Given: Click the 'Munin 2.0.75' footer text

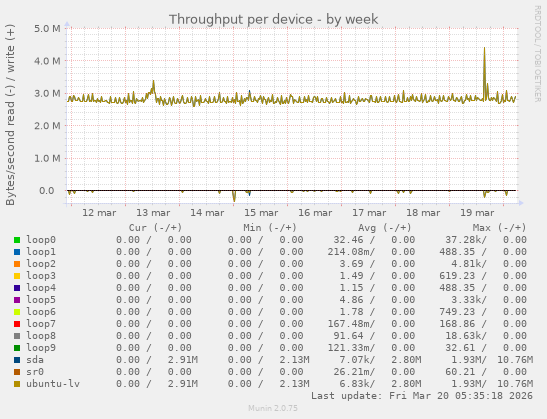Looking at the screenshot, I should [x=273, y=408].
